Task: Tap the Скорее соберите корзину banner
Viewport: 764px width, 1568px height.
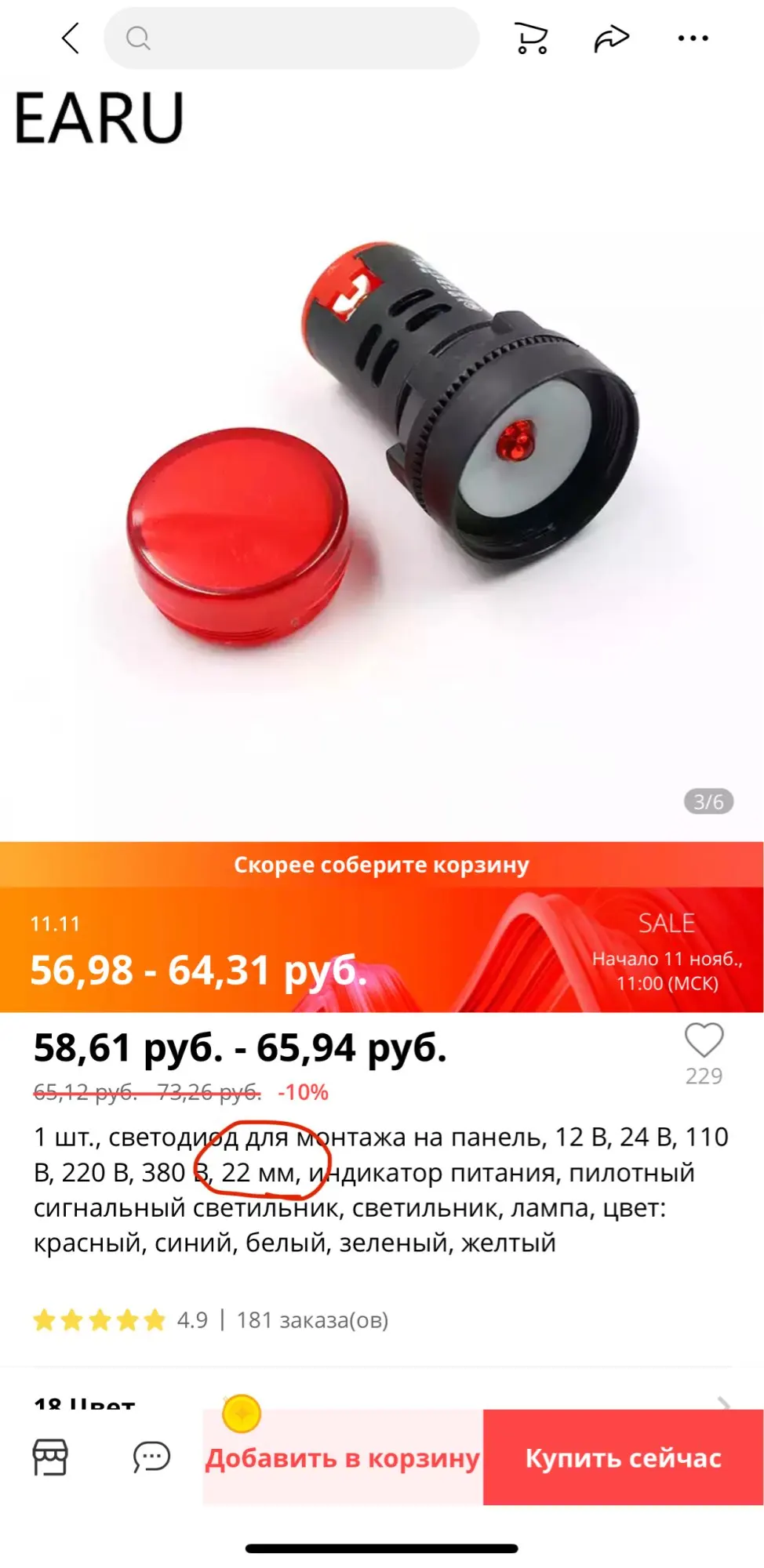Action: [x=382, y=865]
